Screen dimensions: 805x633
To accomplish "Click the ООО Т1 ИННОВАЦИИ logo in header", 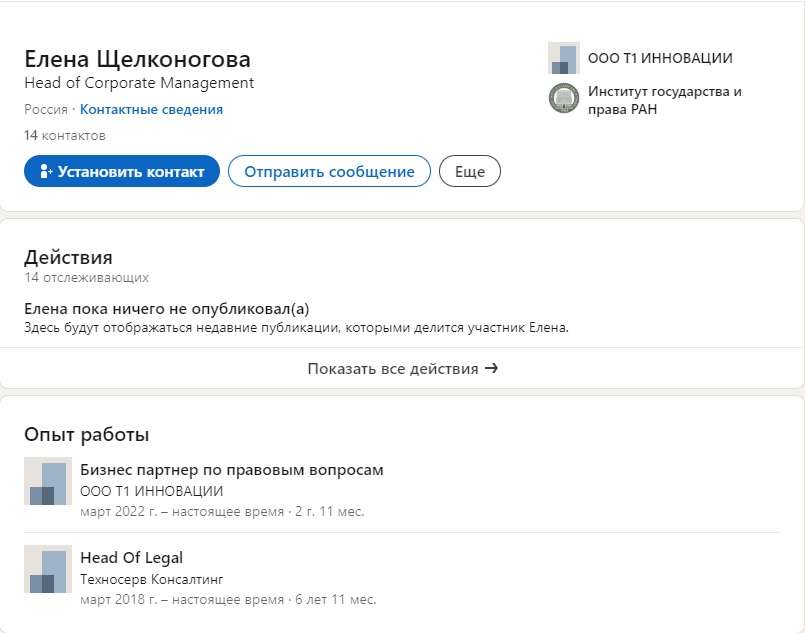I will tap(564, 58).
